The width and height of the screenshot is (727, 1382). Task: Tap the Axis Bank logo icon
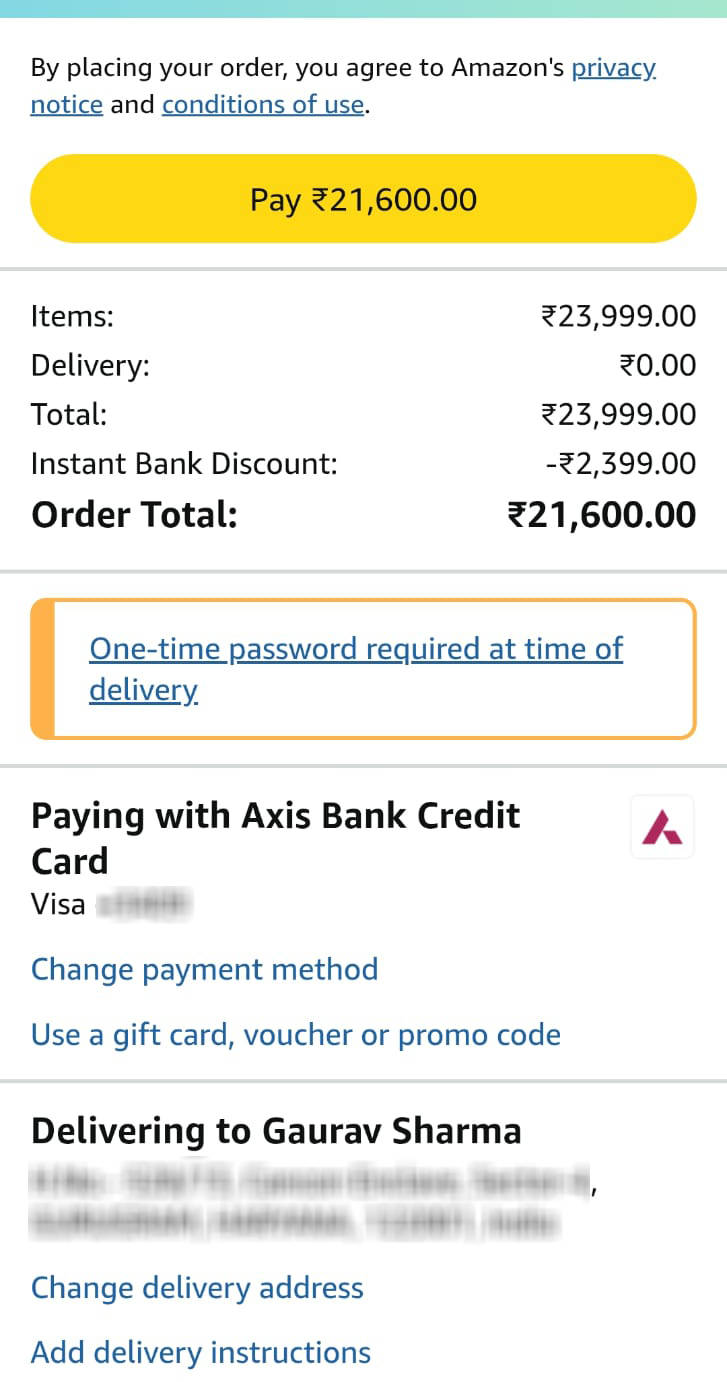pyautogui.click(x=662, y=826)
